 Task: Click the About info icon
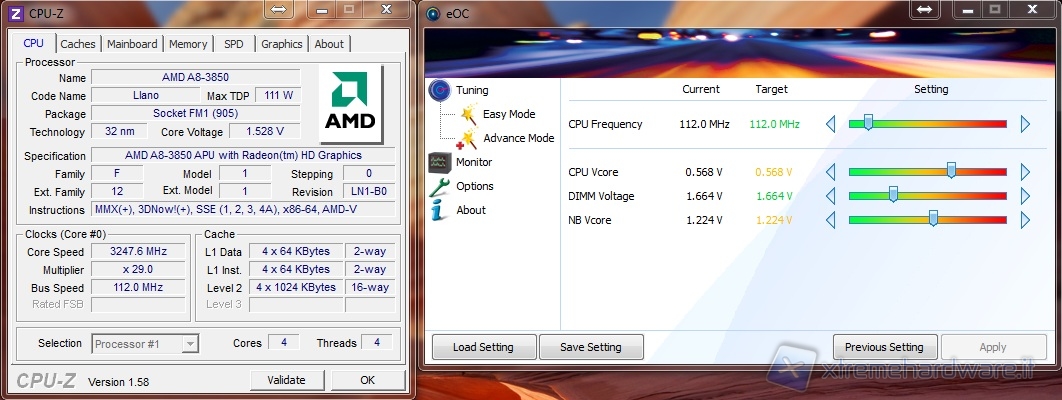pos(438,210)
